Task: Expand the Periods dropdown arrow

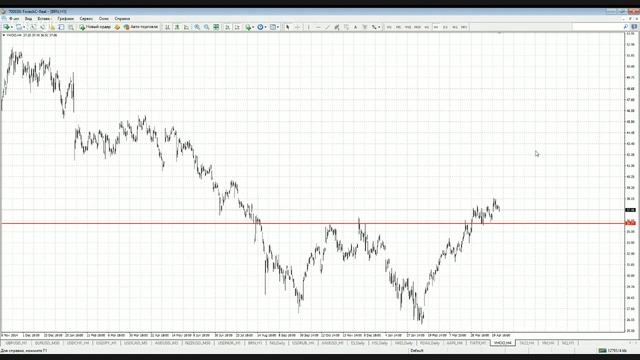Action: (266, 27)
